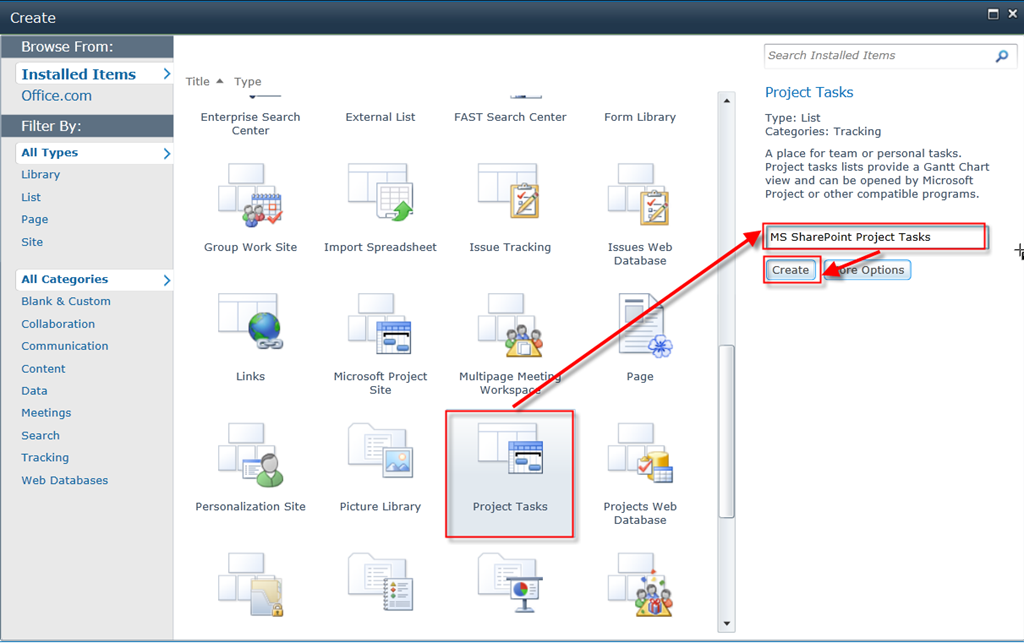Click the search magnifier icon
Viewport: 1024px width, 643px height.
pyautogui.click(x=1001, y=56)
